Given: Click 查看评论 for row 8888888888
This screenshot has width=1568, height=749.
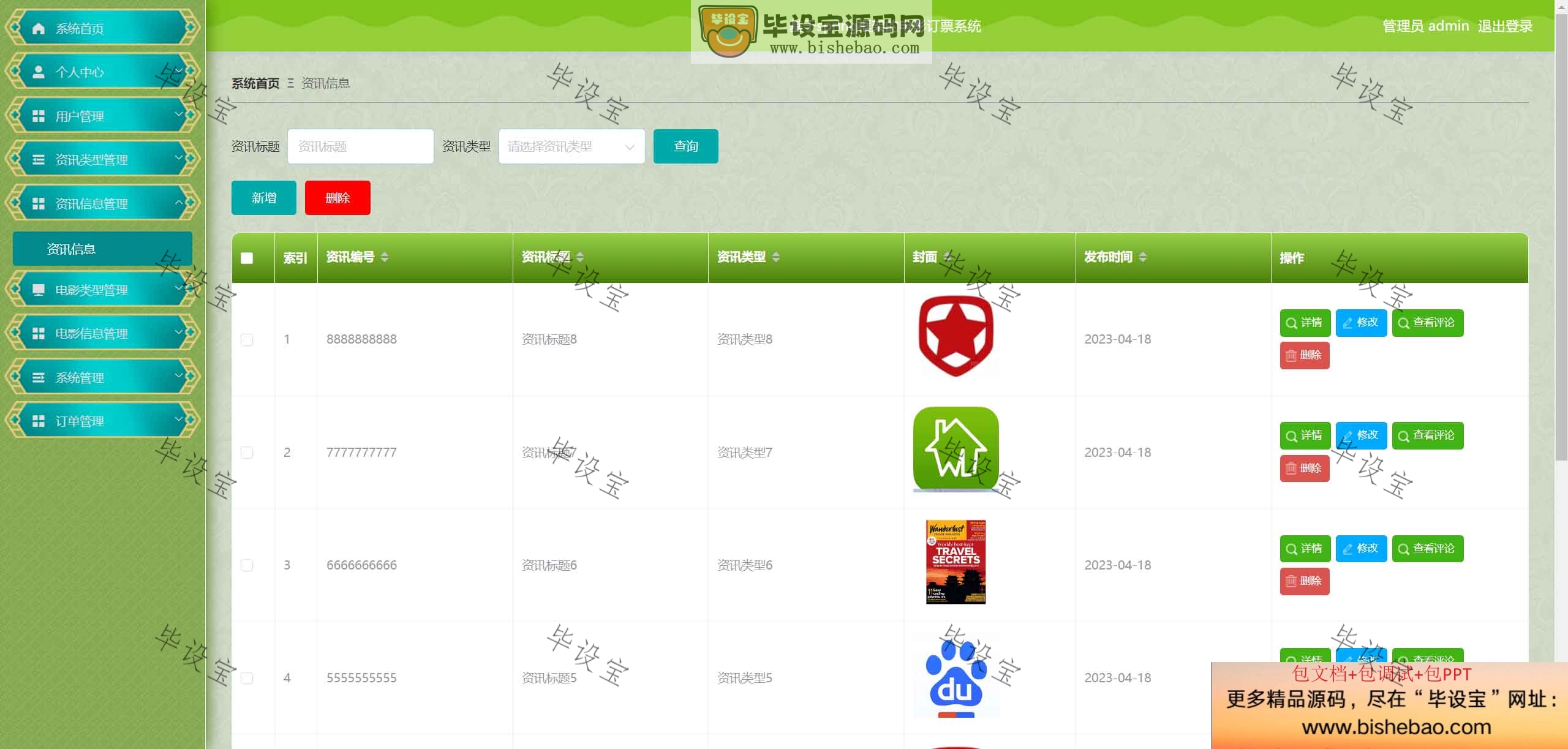Looking at the screenshot, I should (x=1428, y=323).
